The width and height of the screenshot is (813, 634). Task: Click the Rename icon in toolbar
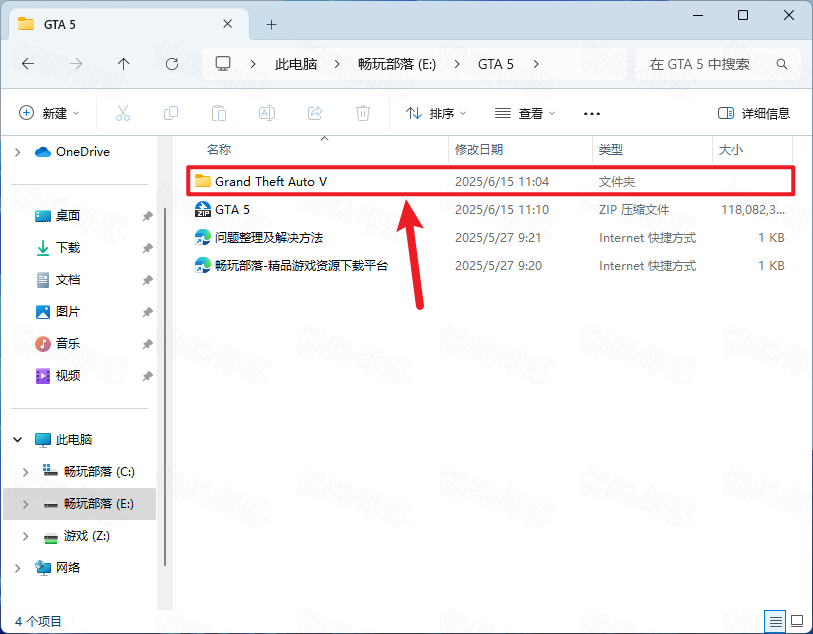pyautogui.click(x=267, y=113)
